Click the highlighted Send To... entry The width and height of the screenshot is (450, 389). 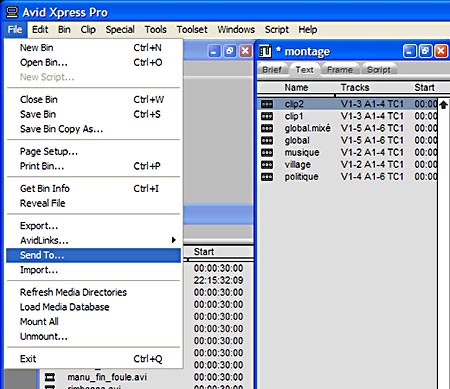93,255
